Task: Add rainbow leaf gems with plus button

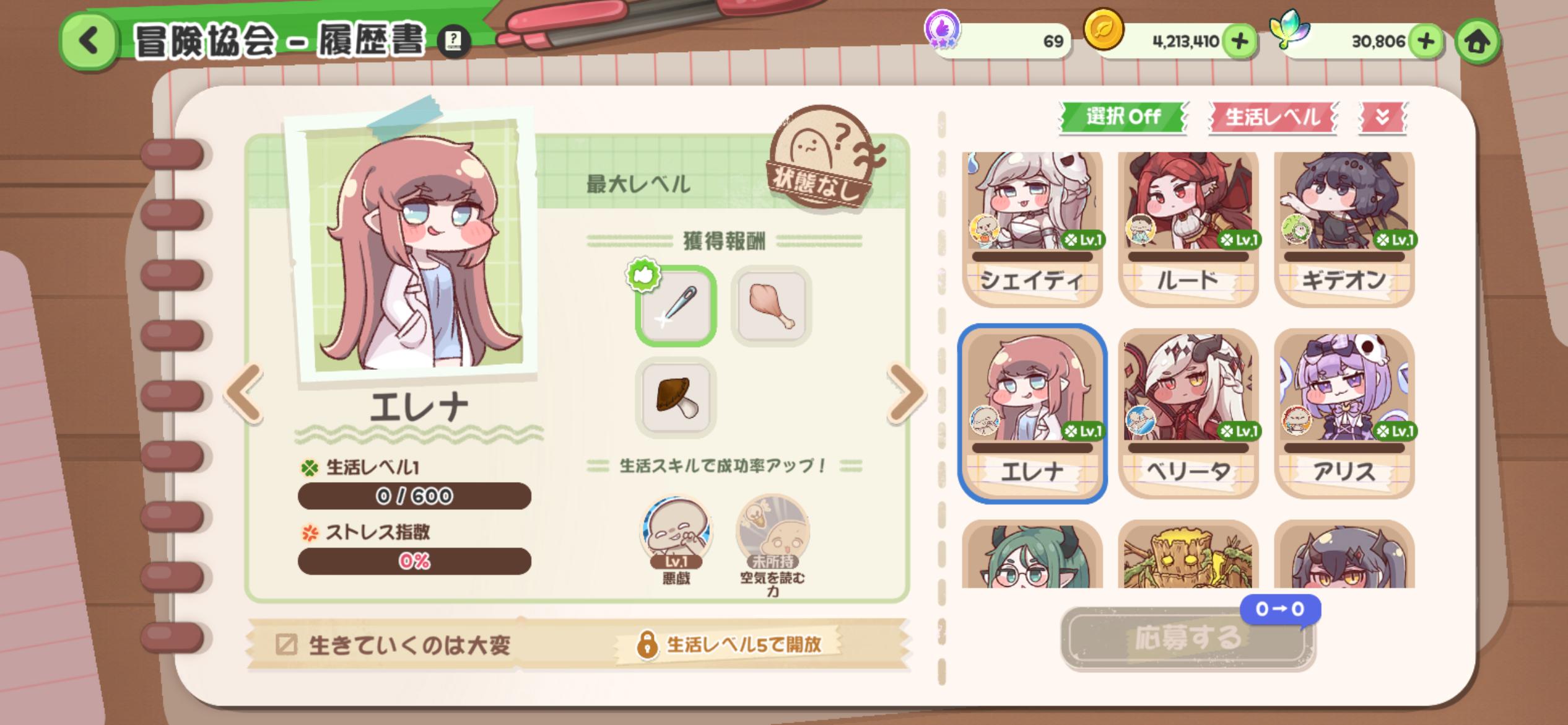Action: (1426, 42)
